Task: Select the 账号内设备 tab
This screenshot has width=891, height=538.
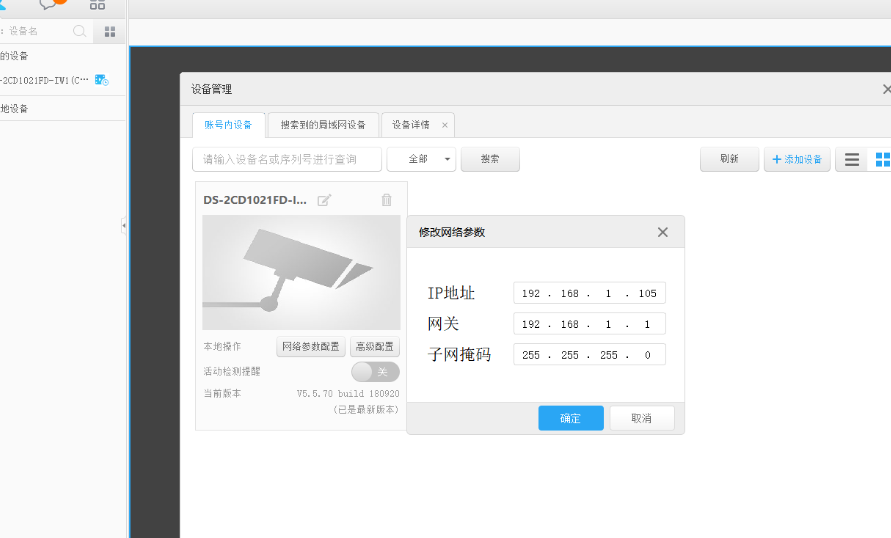Action: coord(228,125)
